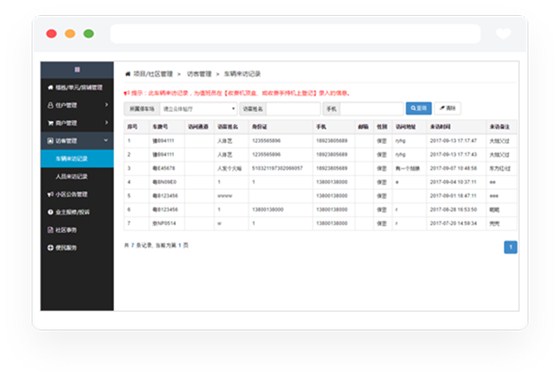Viewport: 560px width, 378px height.
Task: Click the megaphone icon of 小区公告管理
Action: (x=50, y=194)
